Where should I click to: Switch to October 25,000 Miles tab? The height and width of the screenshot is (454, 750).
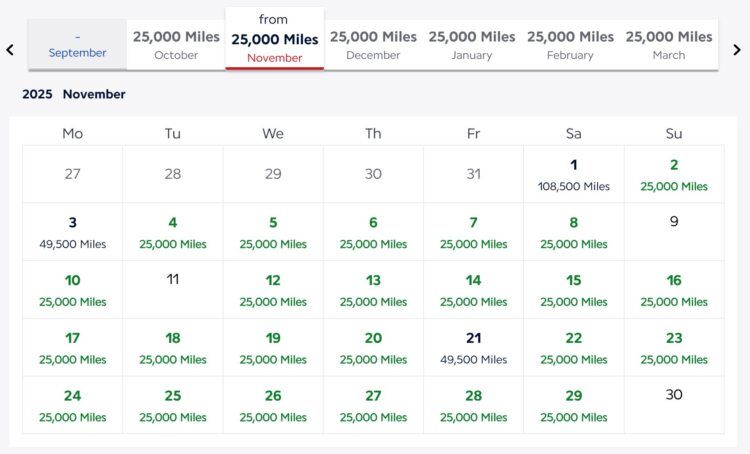click(176, 45)
